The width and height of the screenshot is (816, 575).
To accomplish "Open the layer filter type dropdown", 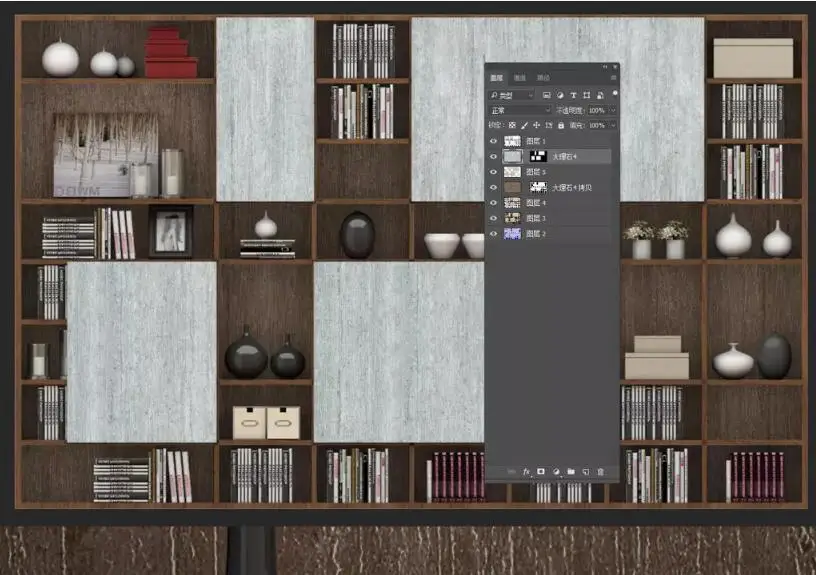I will (x=512, y=95).
